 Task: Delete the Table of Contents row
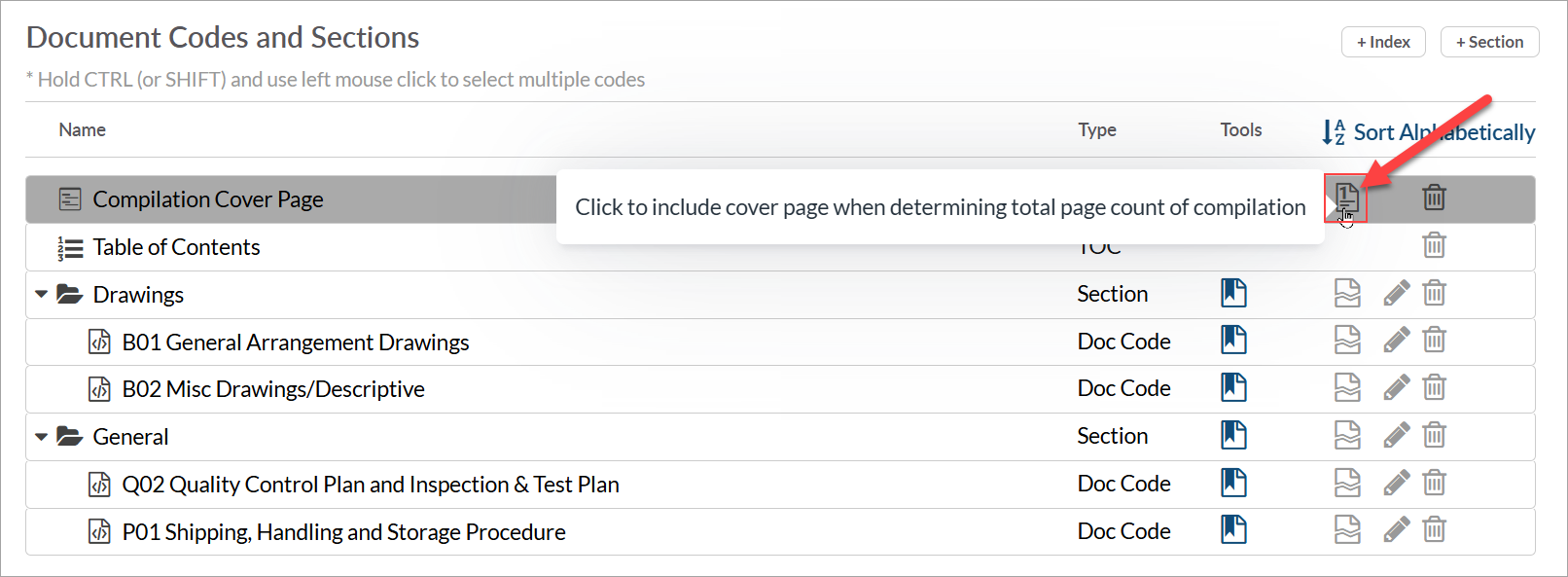click(x=1434, y=245)
